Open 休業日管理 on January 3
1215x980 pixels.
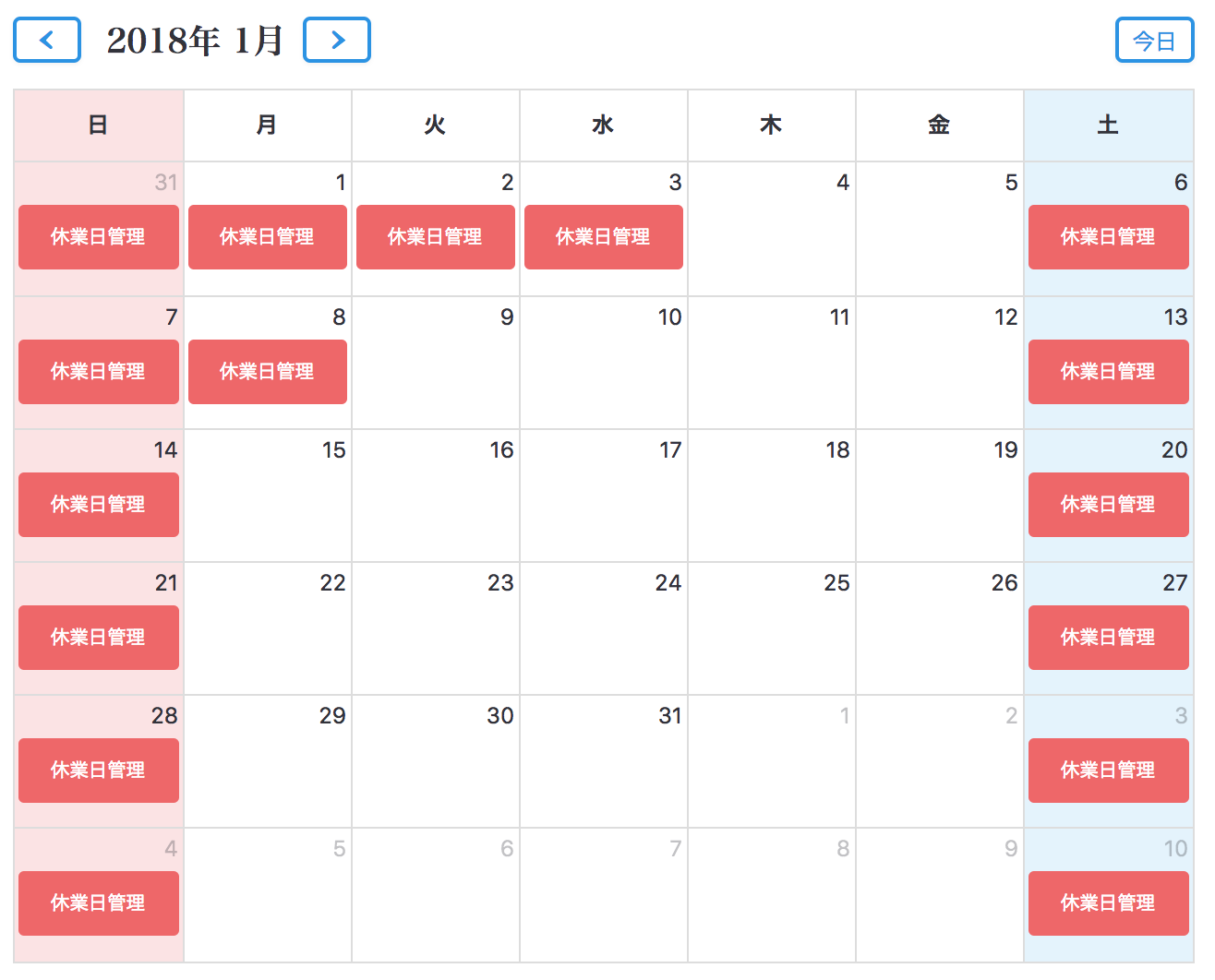(x=603, y=237)
